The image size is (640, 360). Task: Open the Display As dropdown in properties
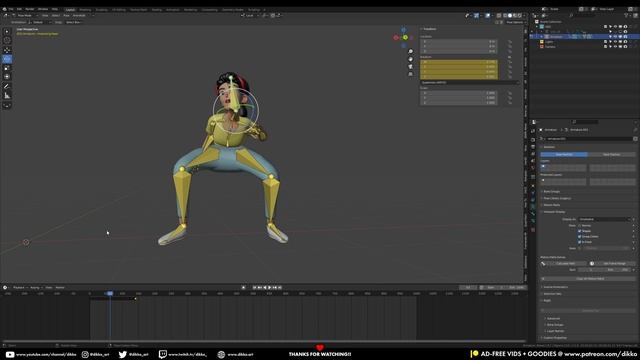click(x=604, y=219)
